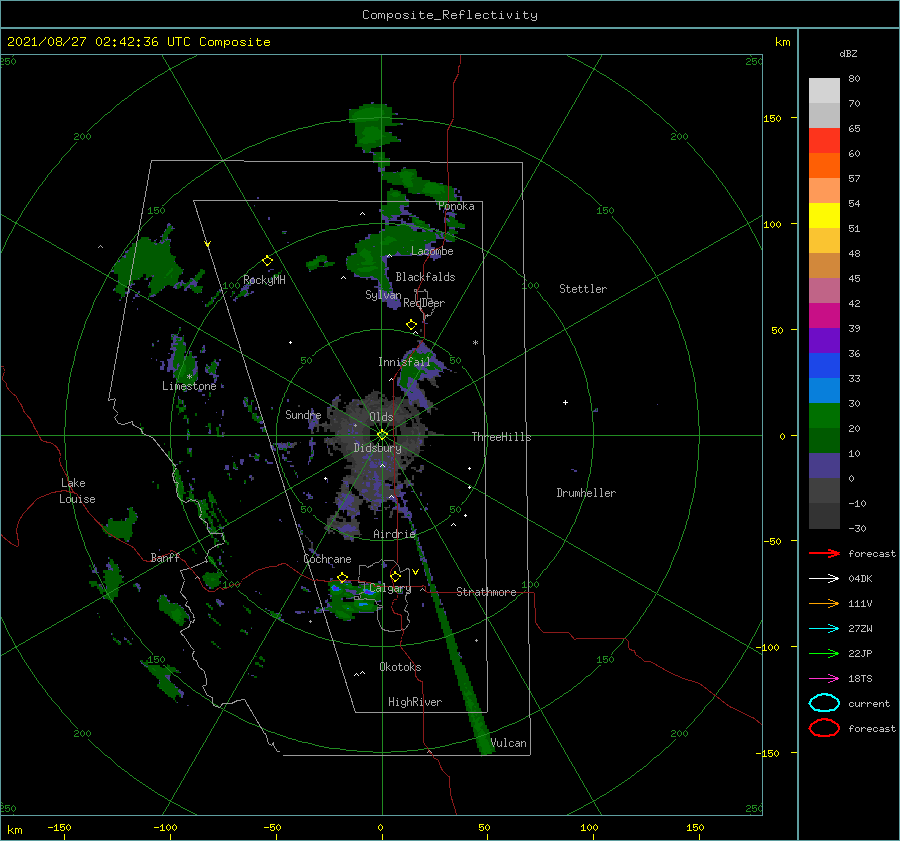
Task: Click the Banff city label
Action: pyautogui.click(x=165, y=557)
